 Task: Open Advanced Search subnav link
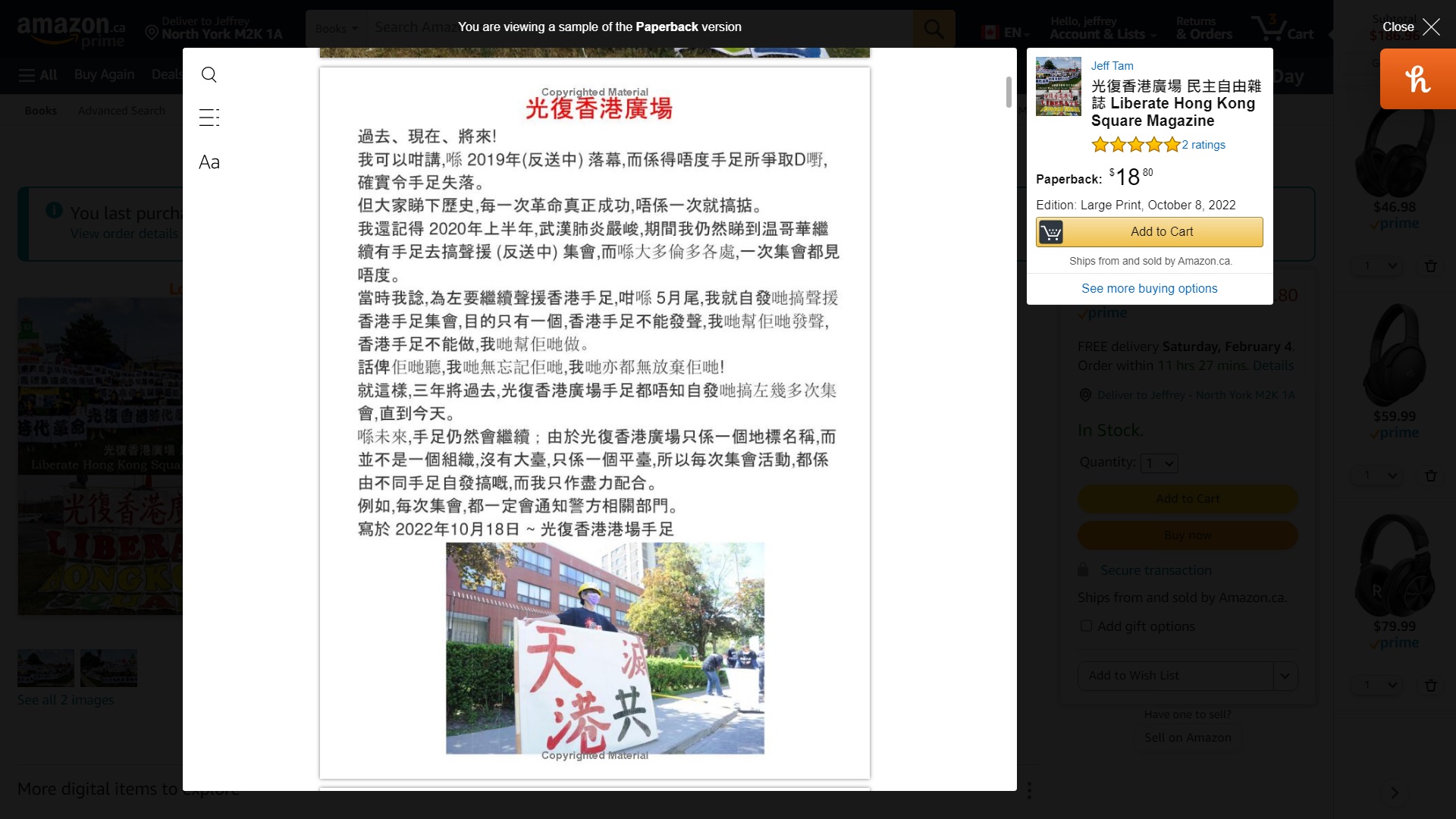tap(121, 111)
